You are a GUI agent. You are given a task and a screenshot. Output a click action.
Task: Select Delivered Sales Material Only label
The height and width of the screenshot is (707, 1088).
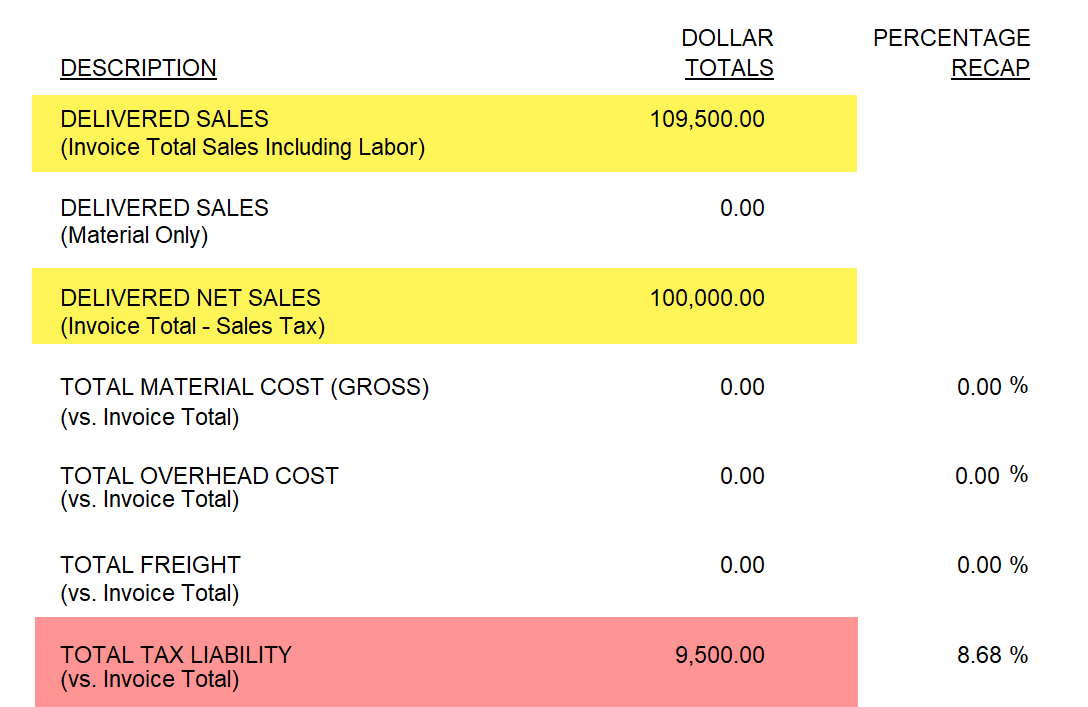point(164,221)
